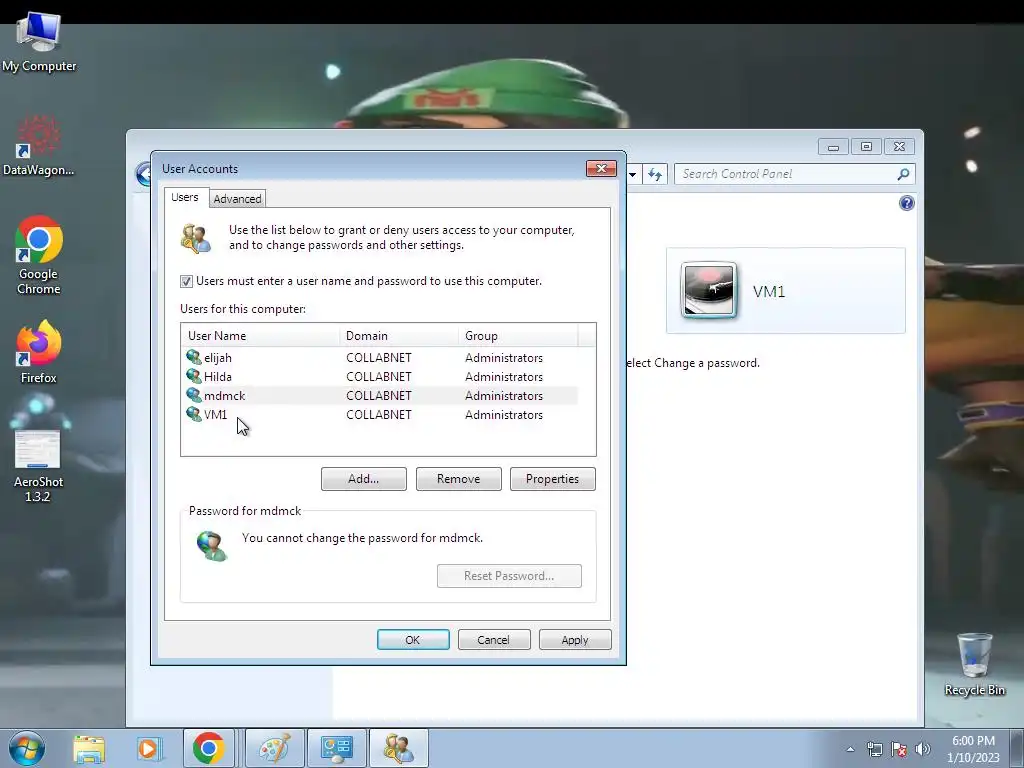Click the Apply button
Screen dimensions: 1024x768
pos(575,640)
